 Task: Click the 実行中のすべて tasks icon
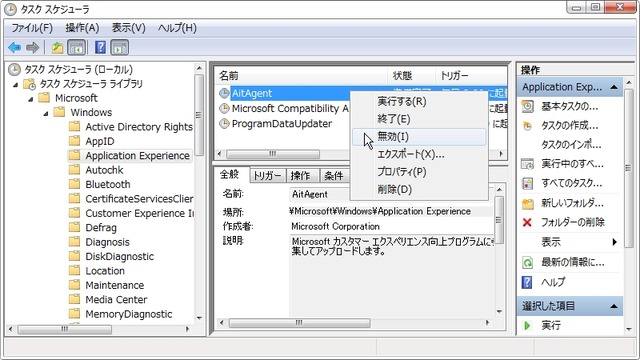[527, 164]
